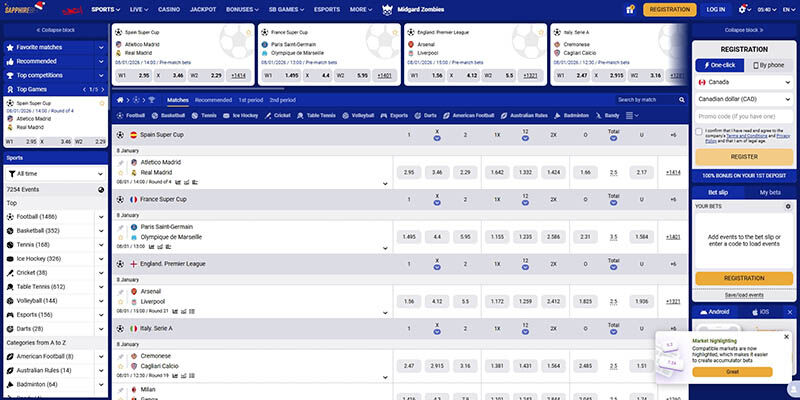This screenshot has width=800, height=400.
Task: Close the Market highlighting popup
Action: [x=786, y=337]
